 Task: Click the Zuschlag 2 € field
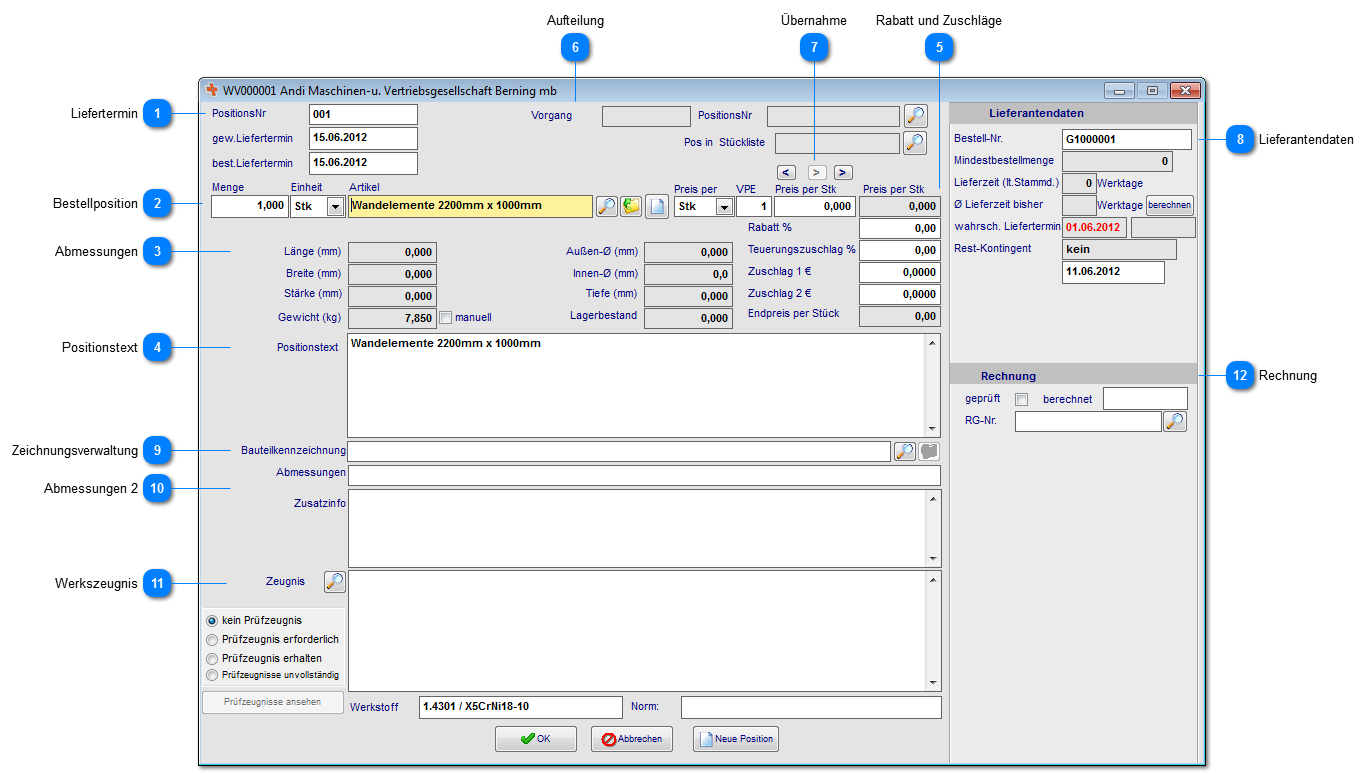[900, 294]
